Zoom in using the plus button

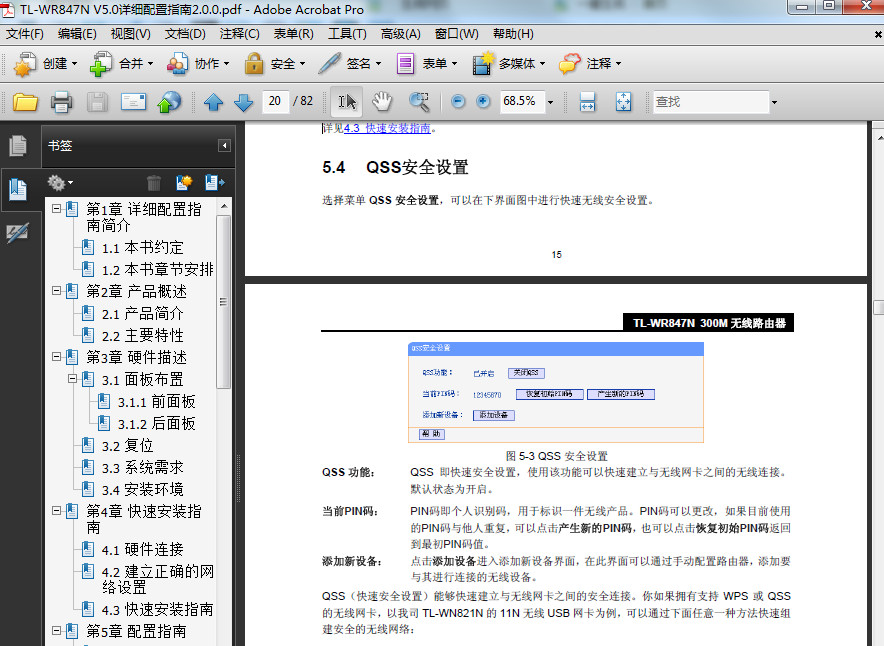point(482,101)
